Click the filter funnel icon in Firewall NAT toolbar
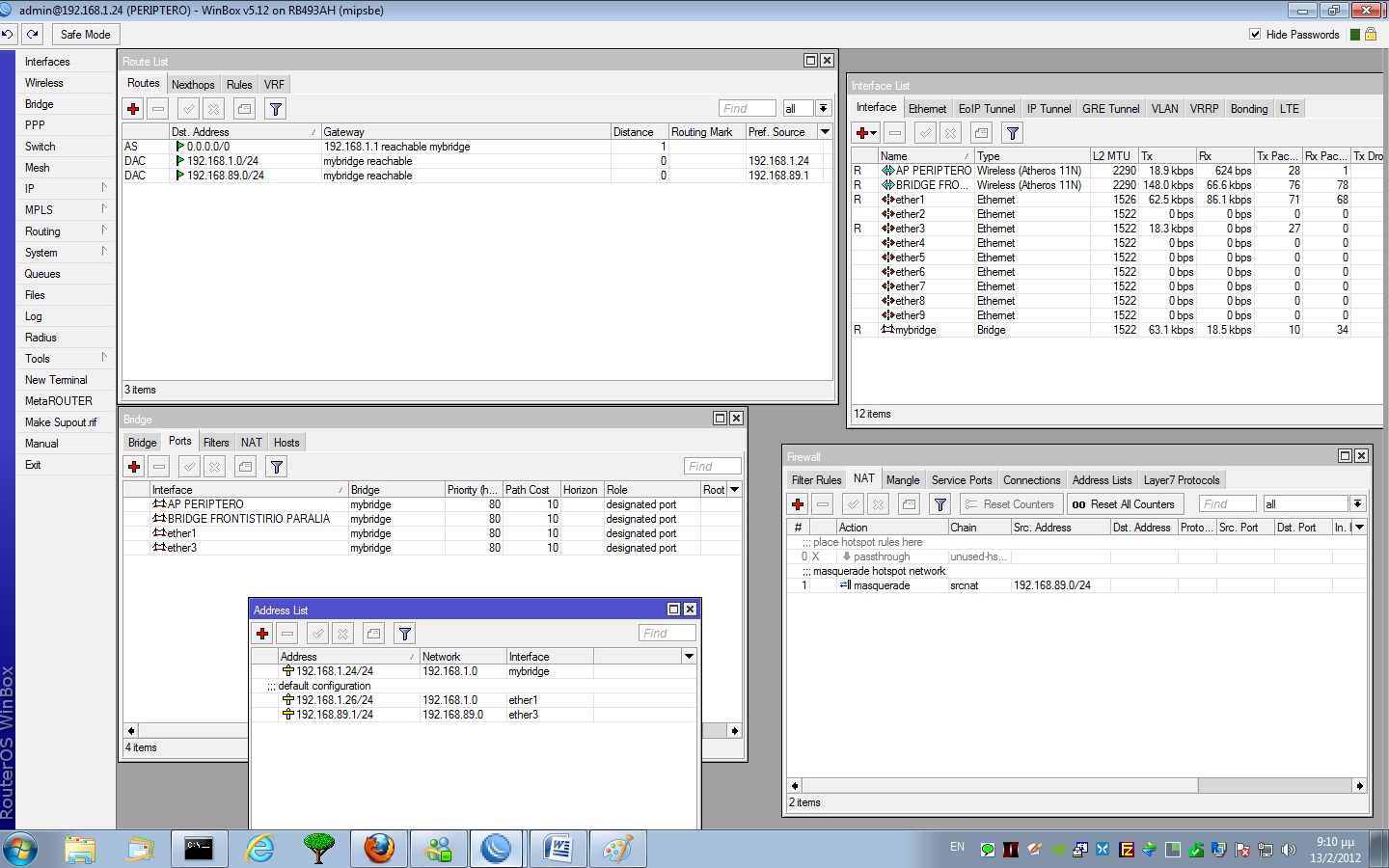 [x=940, y=504]
